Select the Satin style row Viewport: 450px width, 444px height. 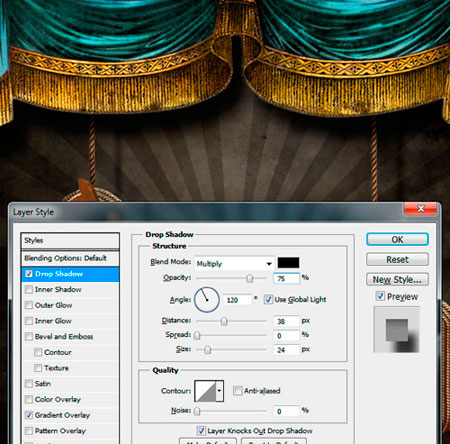tap(70, 384)
